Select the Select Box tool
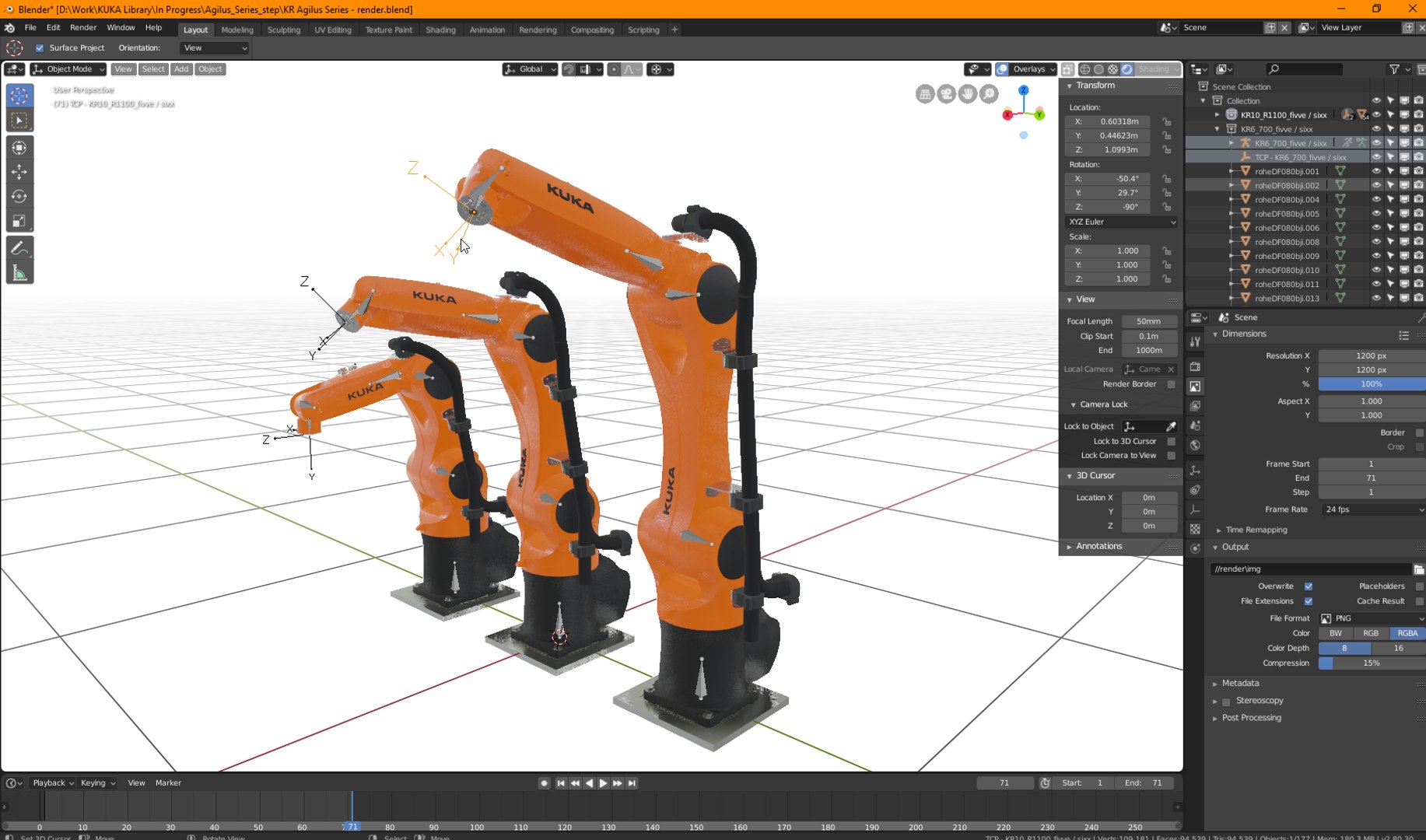The width and height of the screenshot is (1426, 840). pyautogui.click(x=19, y=121)
